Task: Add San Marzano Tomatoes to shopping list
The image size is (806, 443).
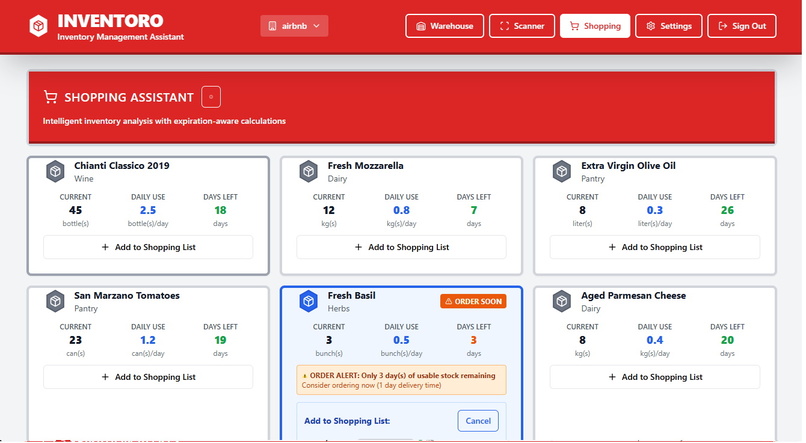Action: [x=148, y=377]
